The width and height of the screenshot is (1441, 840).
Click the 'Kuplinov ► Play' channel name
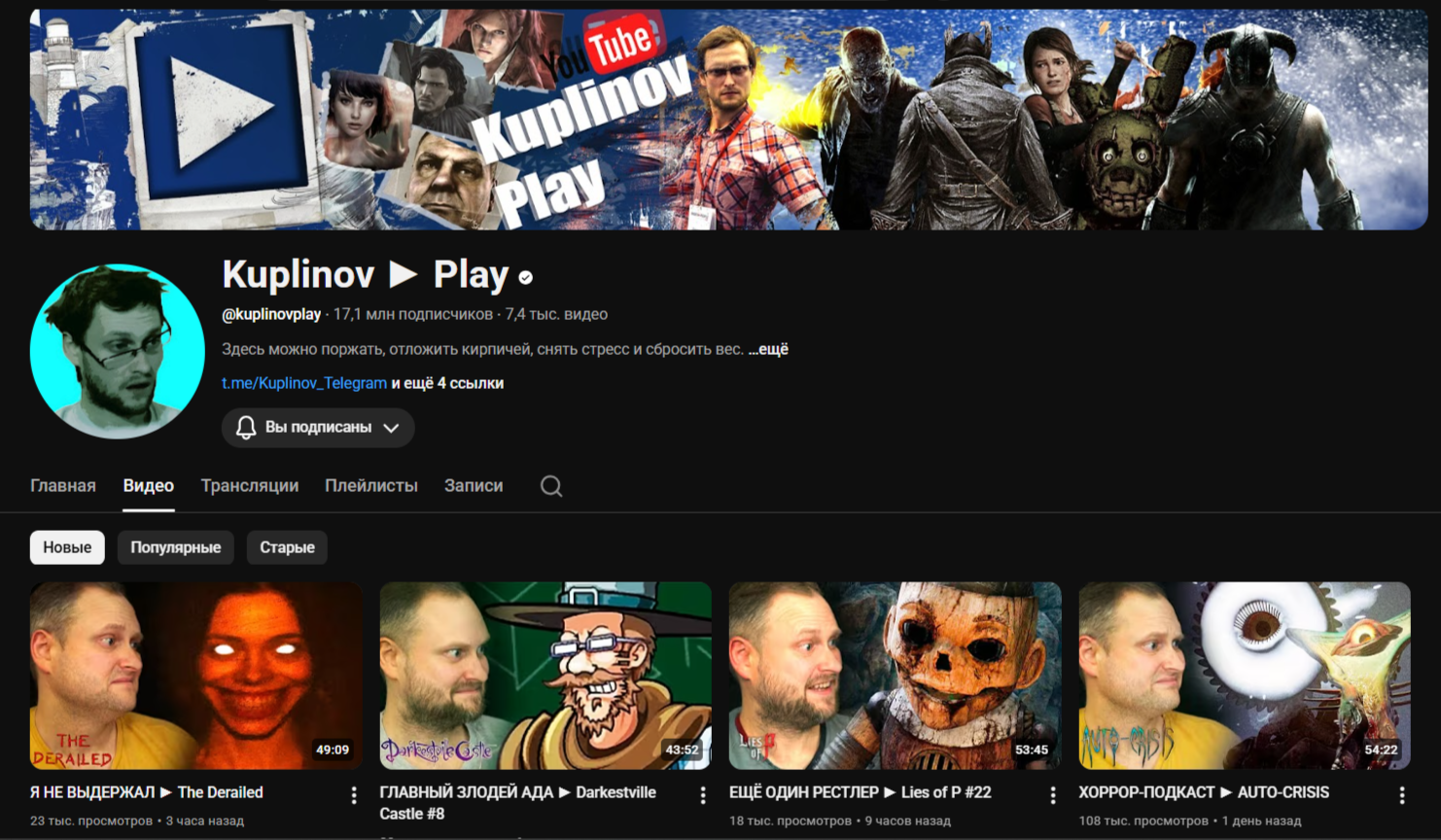(366, 275)
